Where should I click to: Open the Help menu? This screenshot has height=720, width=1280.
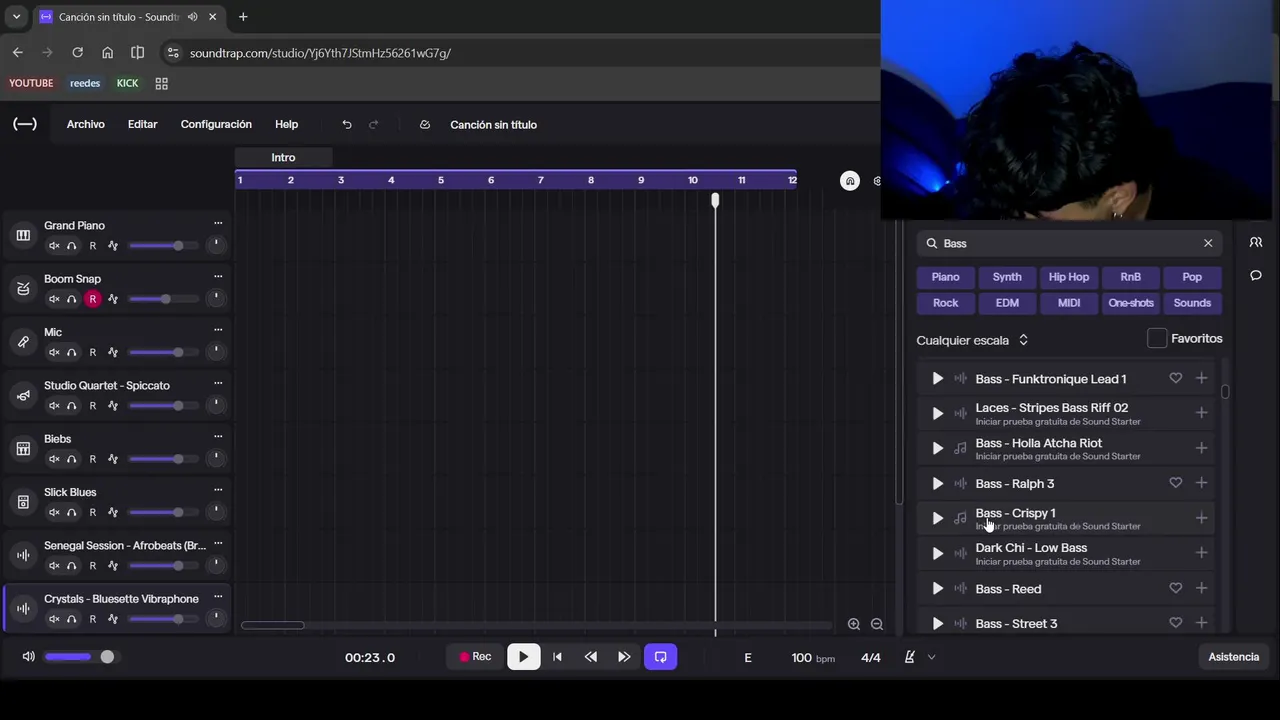[287, 124]
